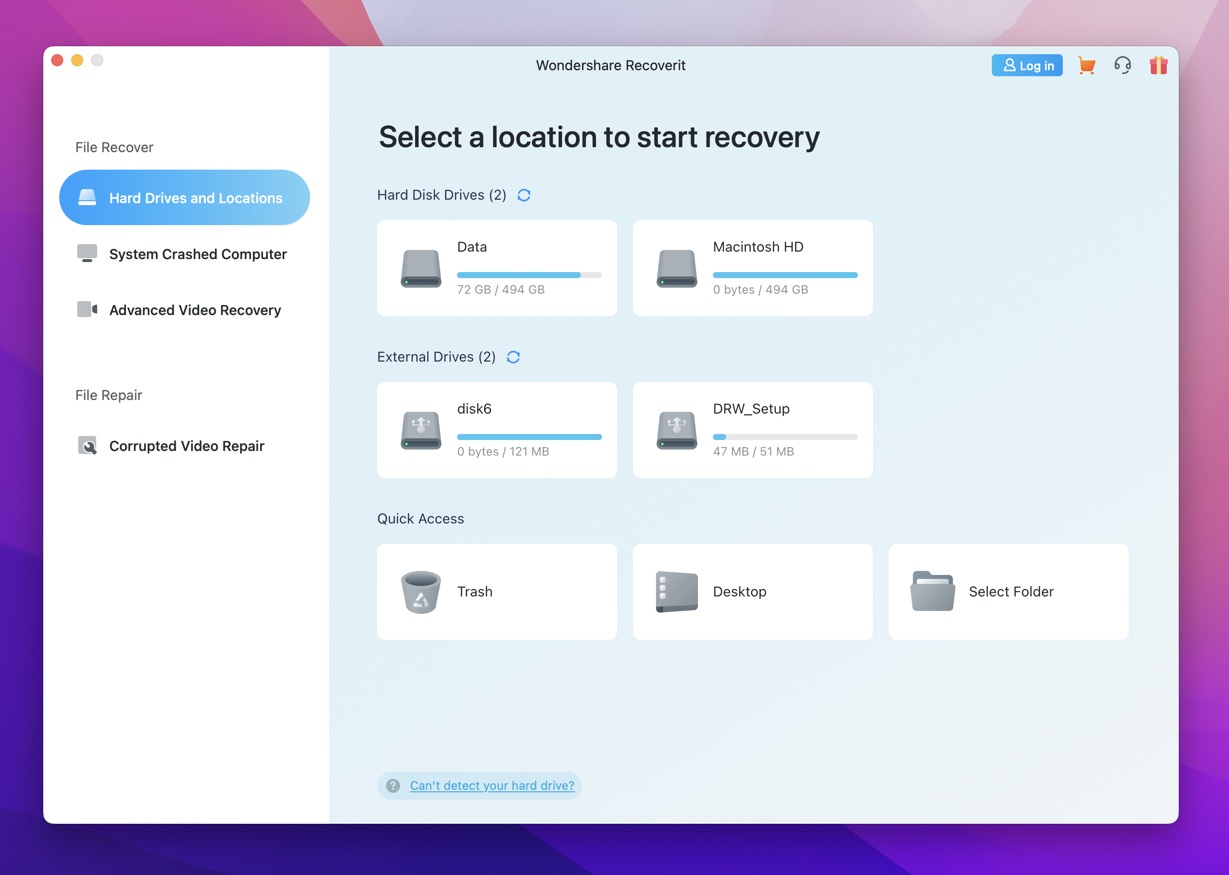Screen dimensions: 1229x875
Task: Click the "Hard Disk Drives (2)" heading
Action: [442, 195]
